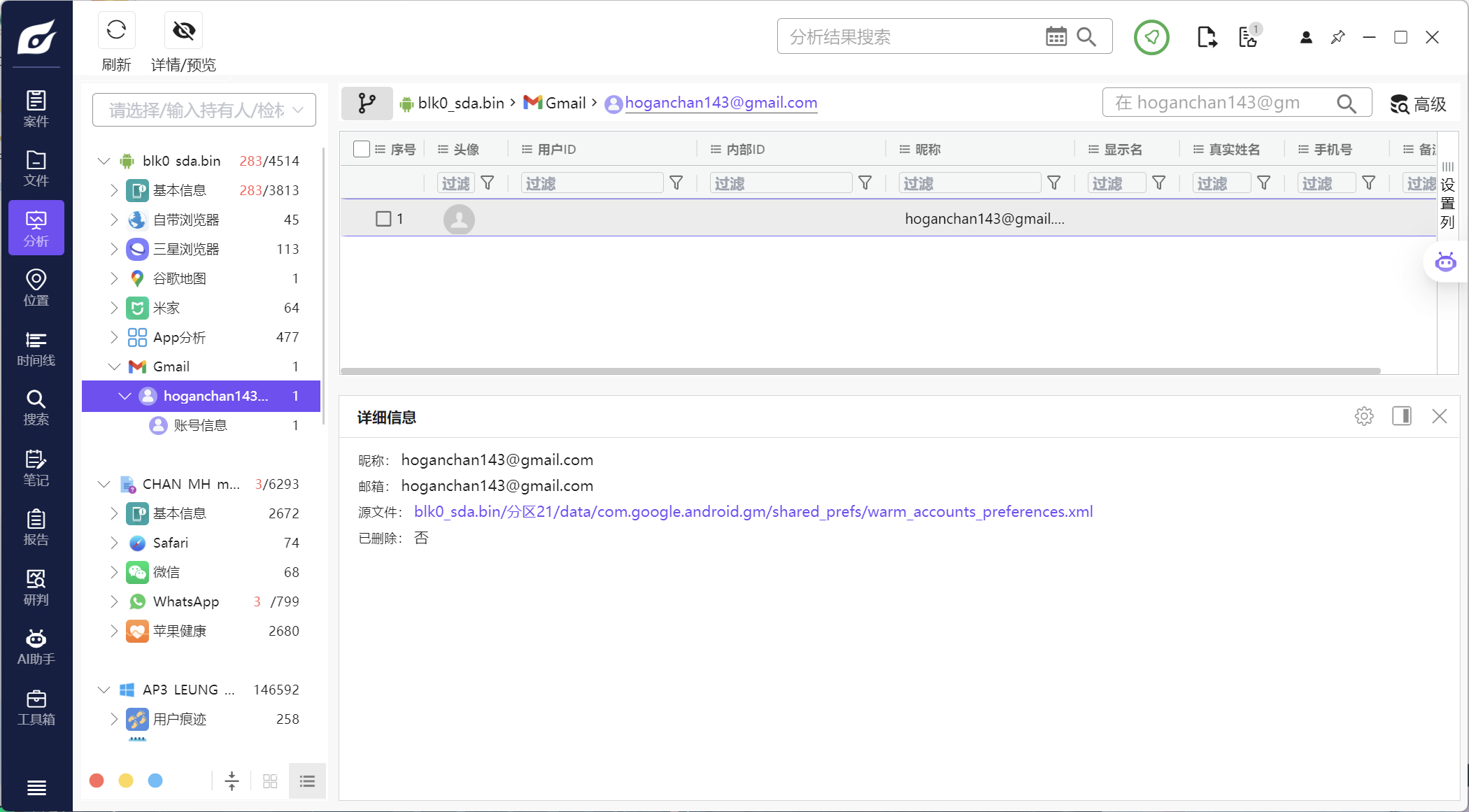This screenshot has width=1469, height=812.
Task: Check the select-all checkbox in table header
Action: pyautogui.click(x=362, y=149)
